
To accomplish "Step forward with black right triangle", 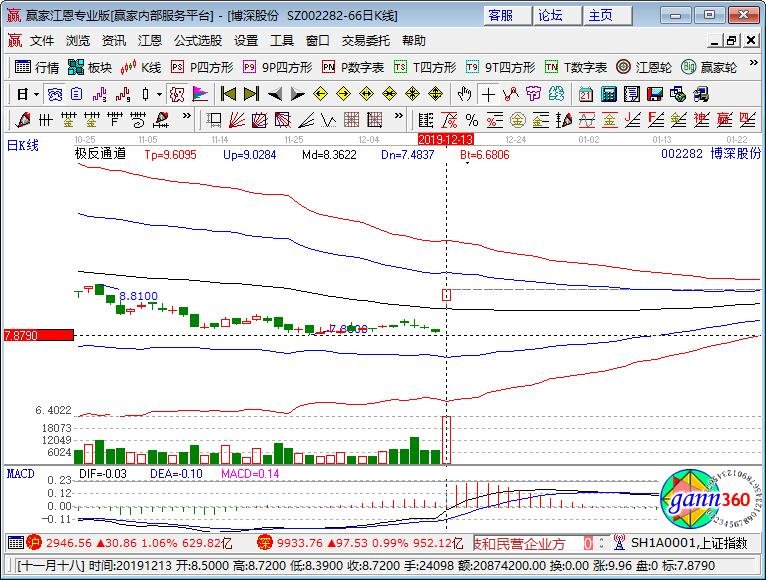I will coord(297,94).
